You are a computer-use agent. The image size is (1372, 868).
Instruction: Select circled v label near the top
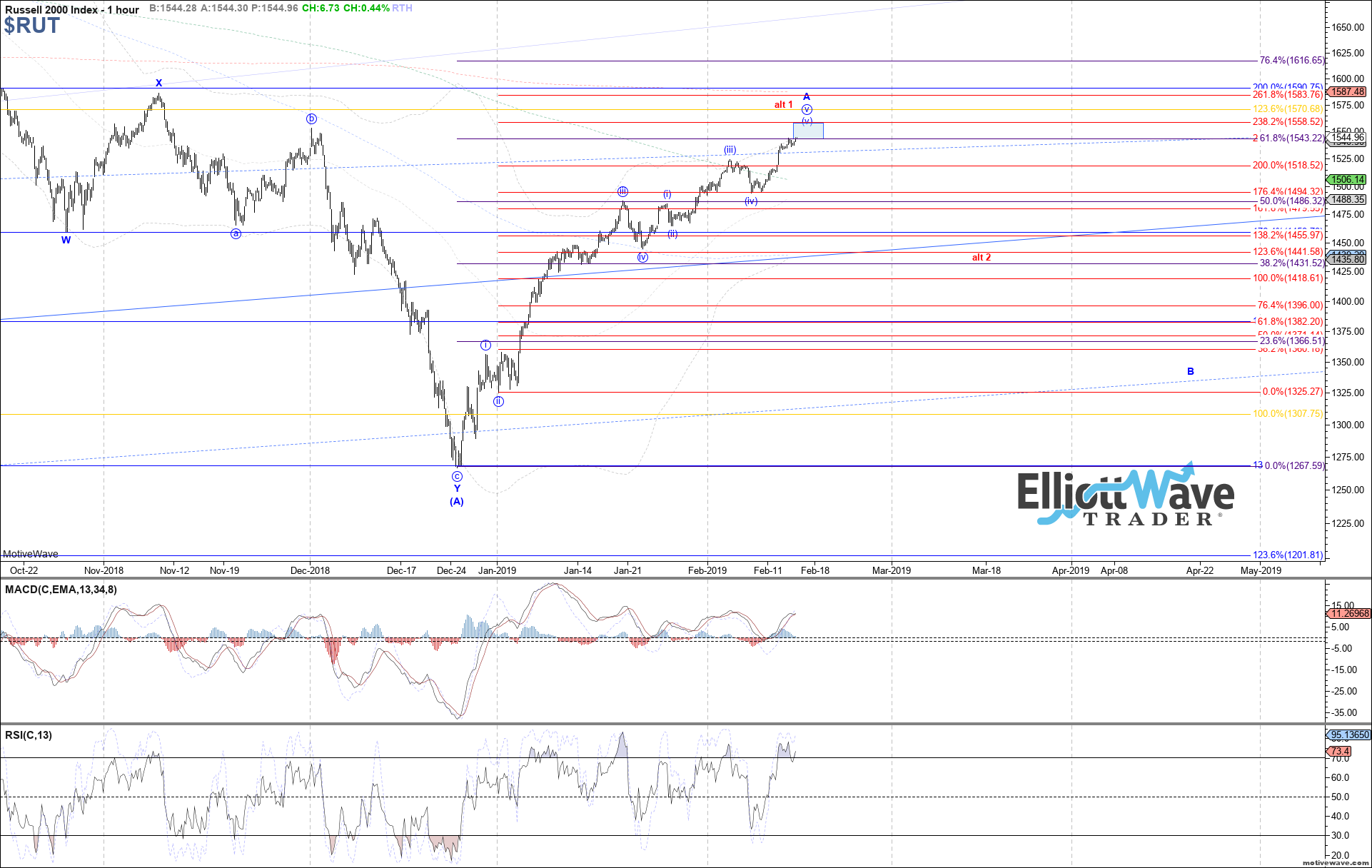[807, 110]
